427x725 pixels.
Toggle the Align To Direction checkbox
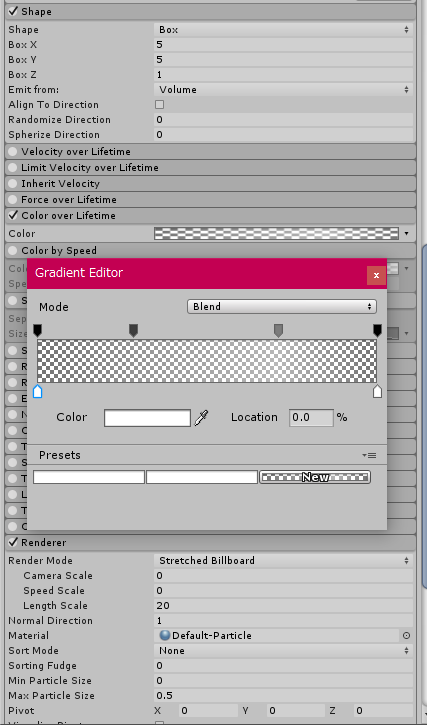(x=159, y=104)
